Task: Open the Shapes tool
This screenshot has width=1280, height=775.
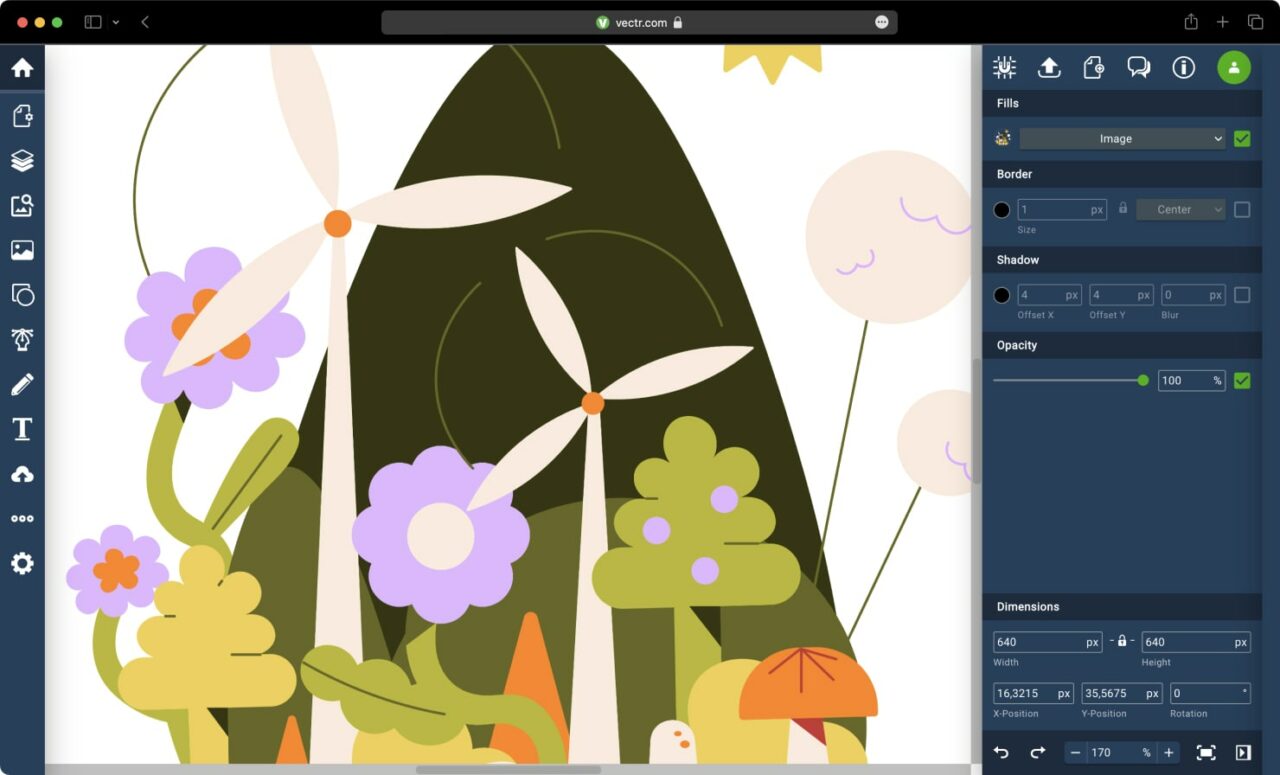Action: 22,295
